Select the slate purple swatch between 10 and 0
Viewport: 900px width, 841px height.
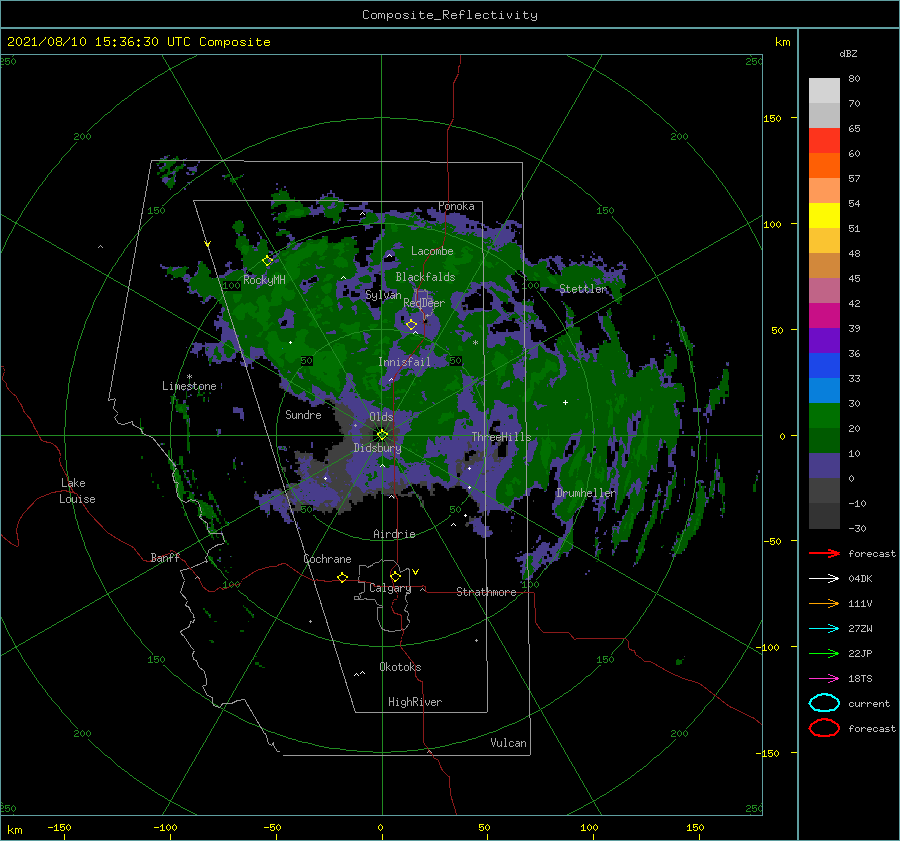(824, 466)
